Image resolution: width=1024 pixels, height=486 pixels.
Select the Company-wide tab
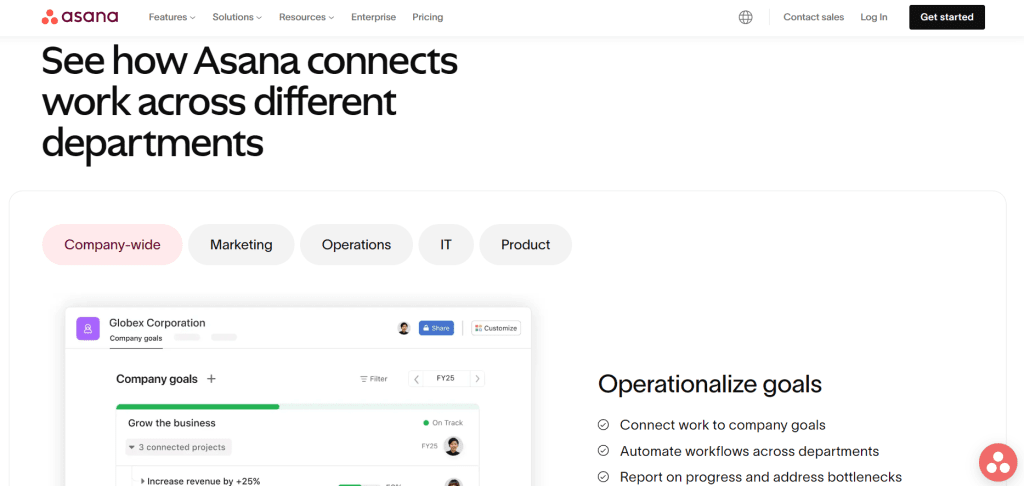(x=112, y=245)
